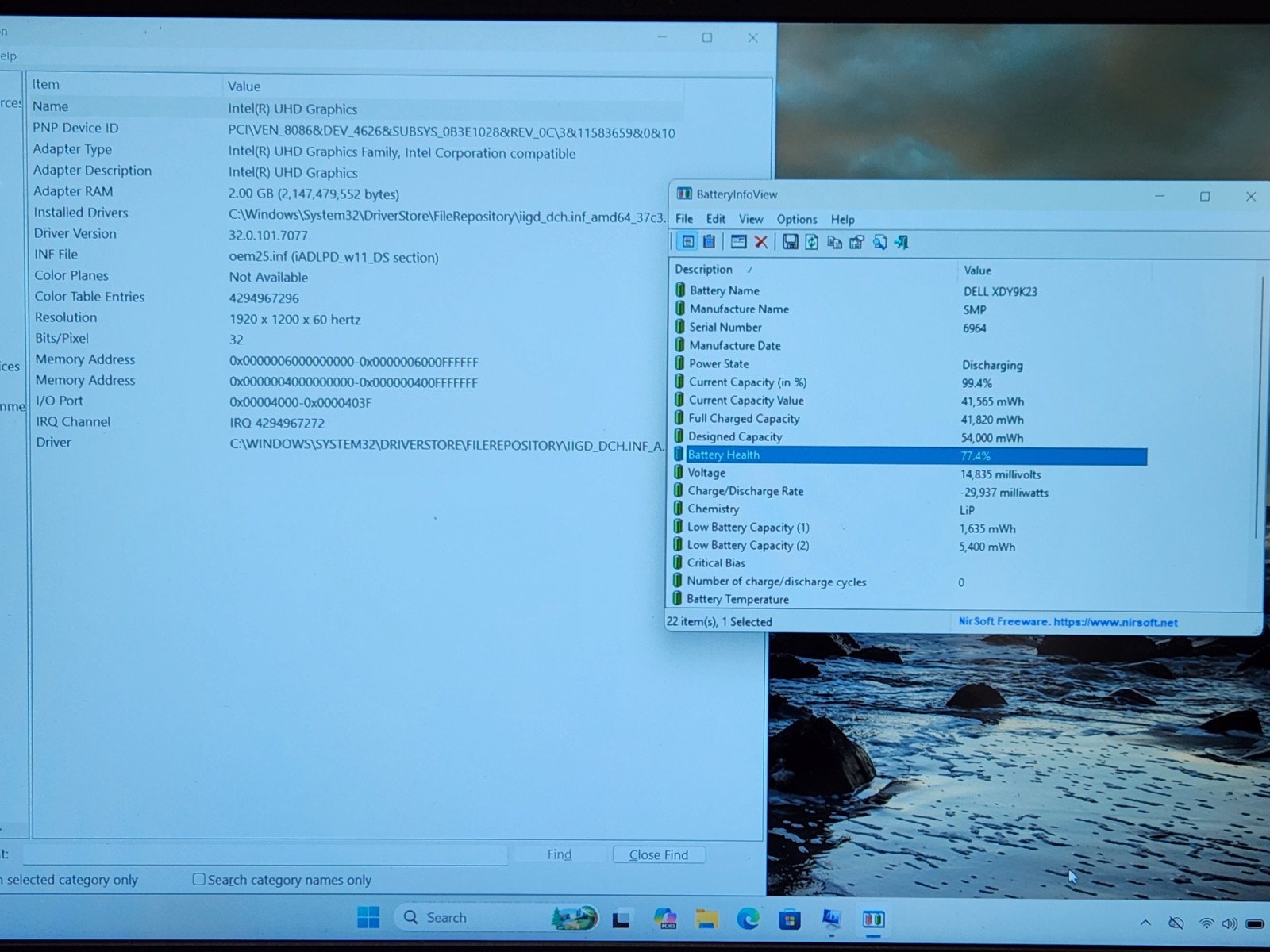Open the NirSoft Freeware website link
This screenshot has height=952, width=1270.
pyautogui.click(x=1068, y=622)
